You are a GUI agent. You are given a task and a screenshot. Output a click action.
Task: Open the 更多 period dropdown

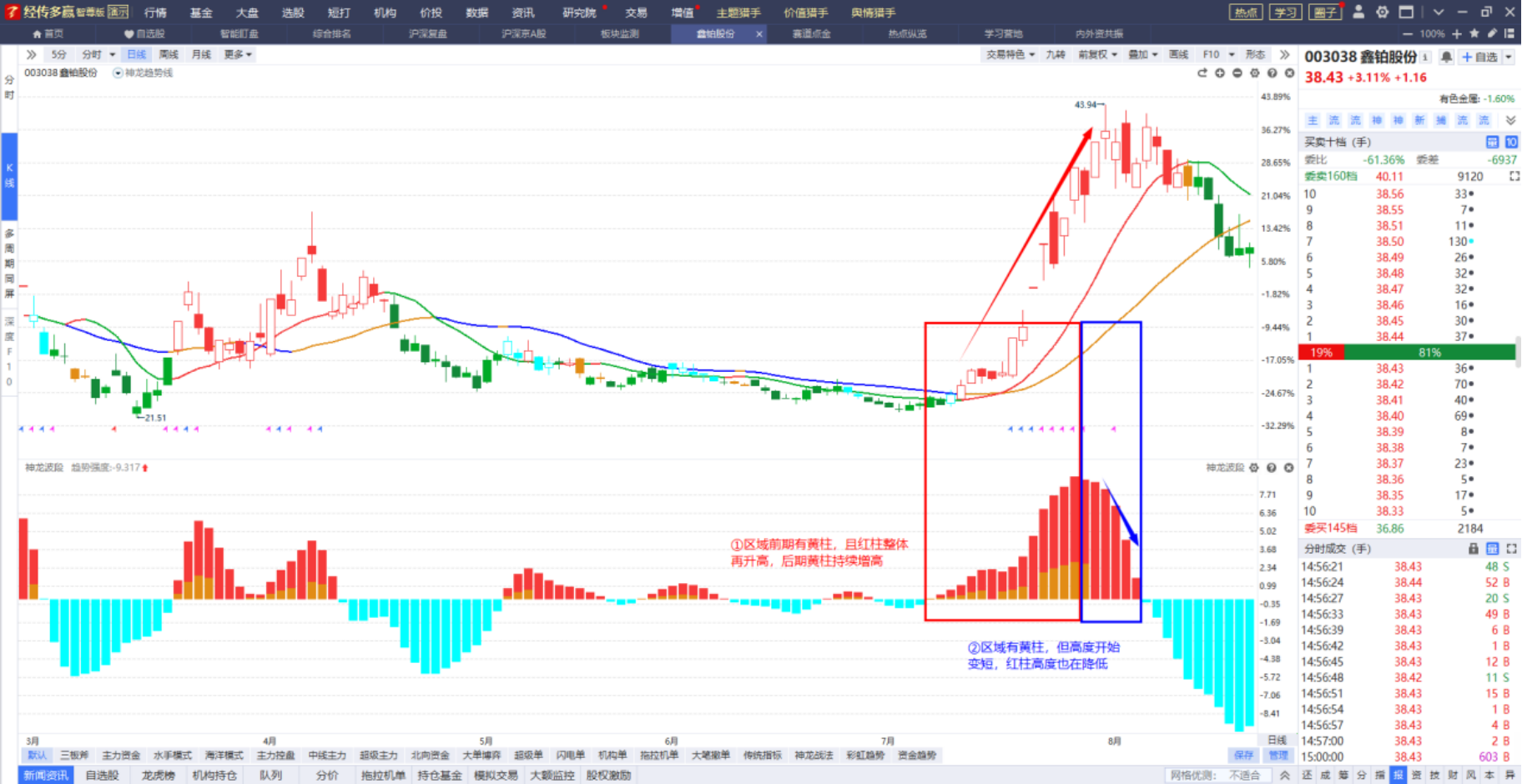tap(238, 54)
